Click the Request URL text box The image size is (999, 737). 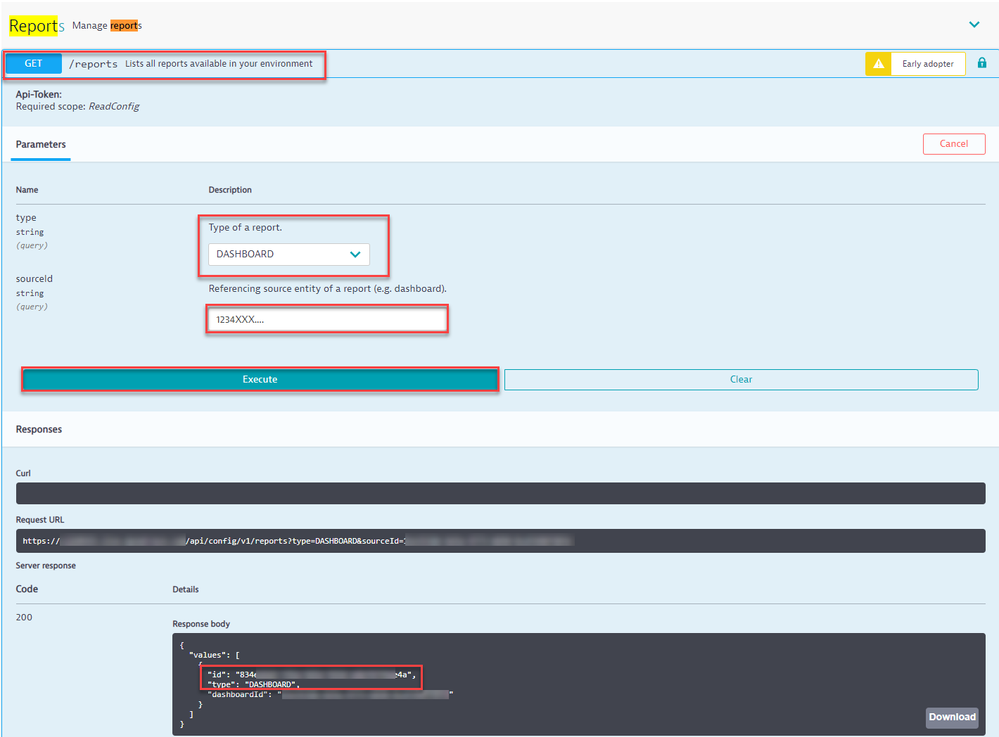coord(500,541)
